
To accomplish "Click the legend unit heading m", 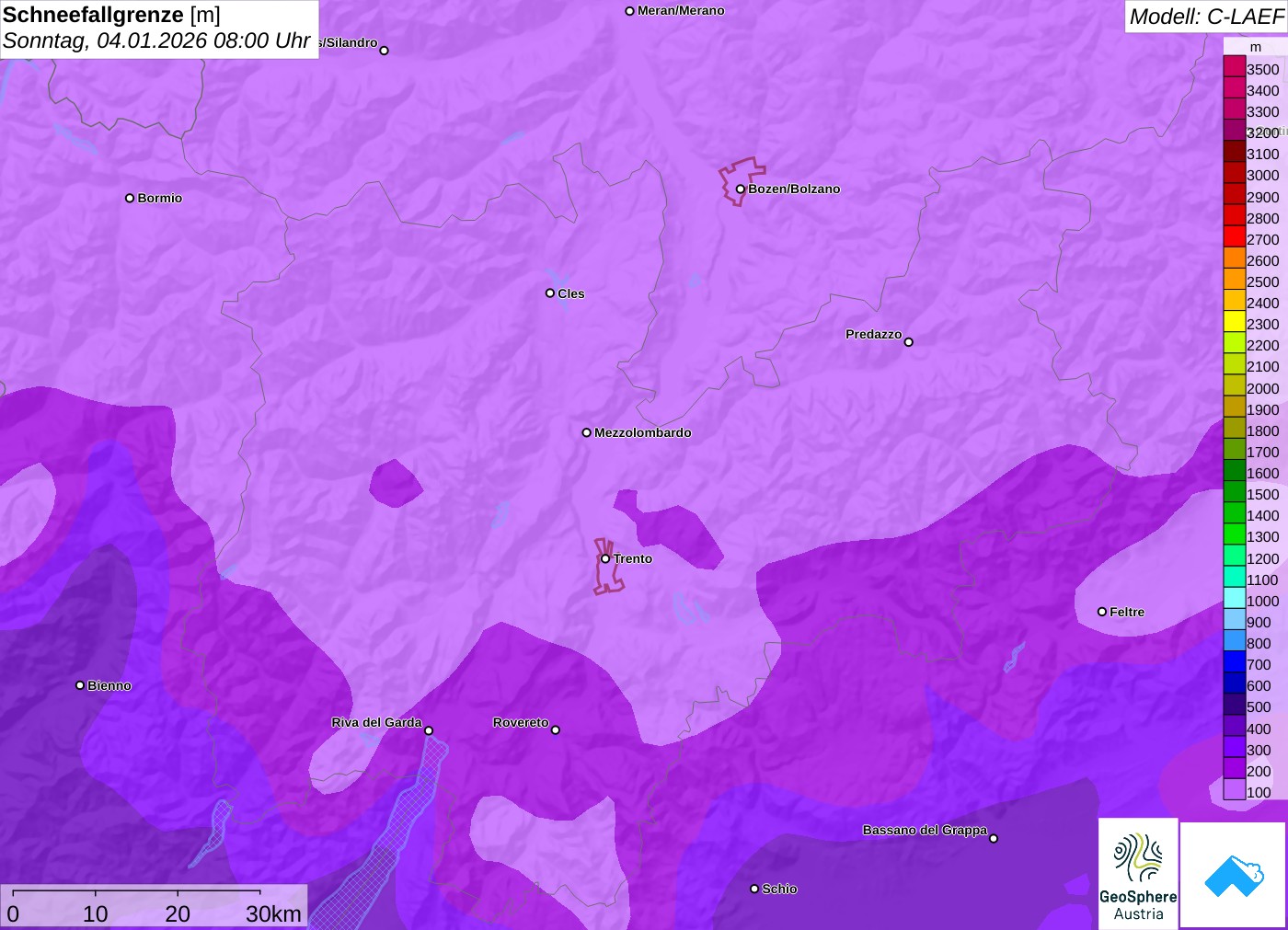I will coord(1256,47).
